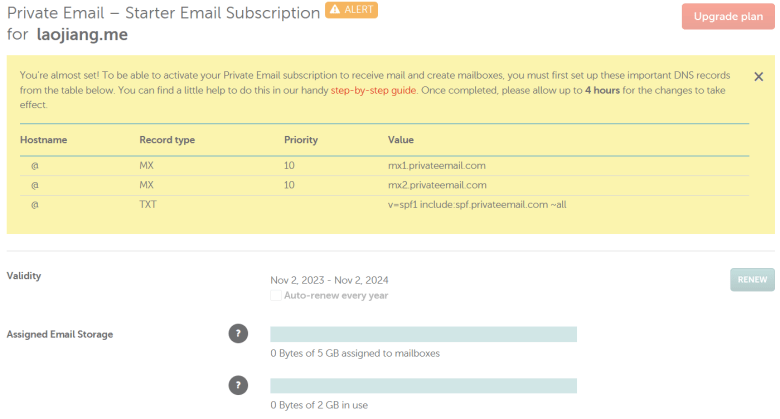Dismiss the yellow DNS setup notice
780x419 pixels.
[758, 77]
